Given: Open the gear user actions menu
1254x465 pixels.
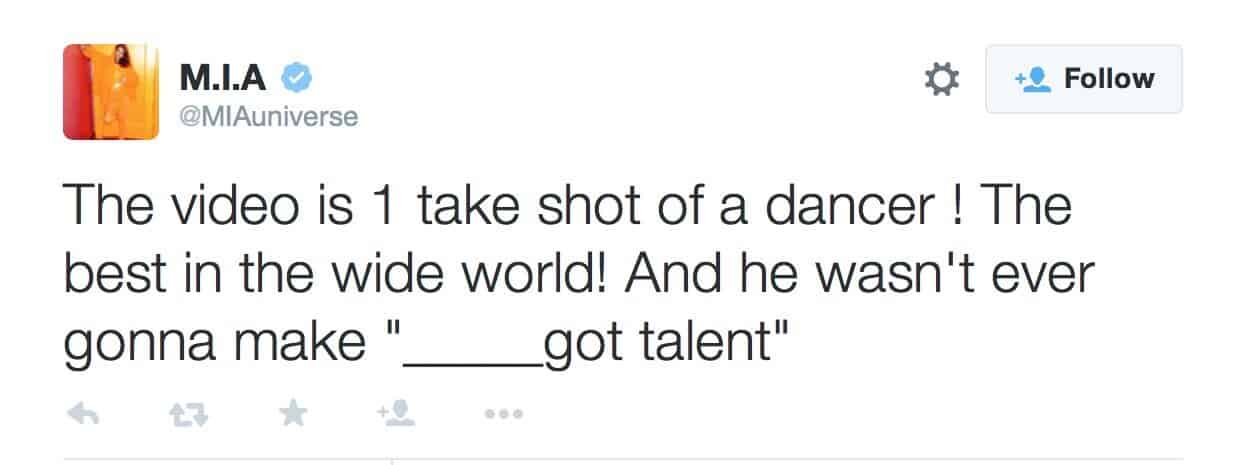Looking at the screenshot, I should click(x=940, y=79).
